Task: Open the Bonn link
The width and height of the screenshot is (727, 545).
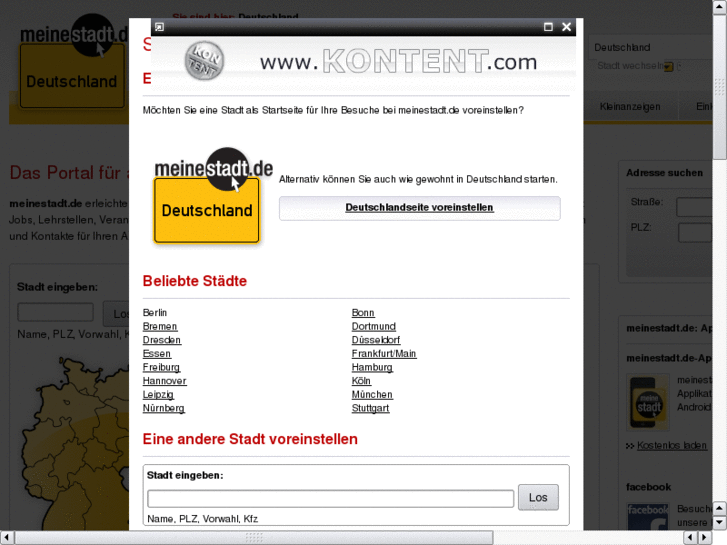Action: 363,313
